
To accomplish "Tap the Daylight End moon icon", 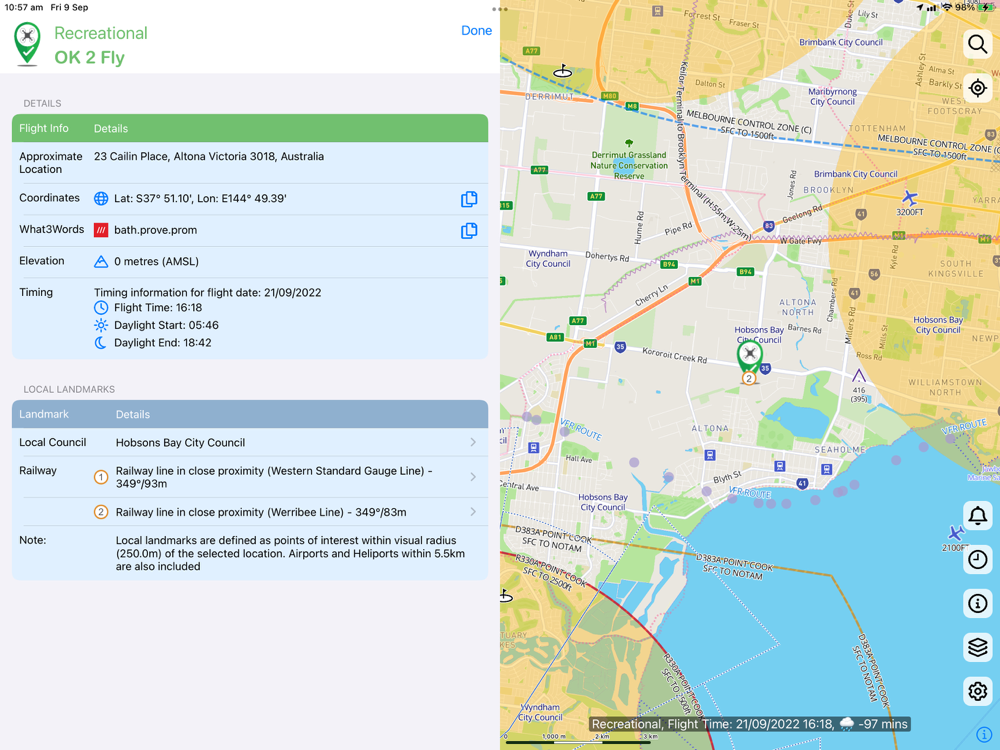I will [x=101, y=342].
